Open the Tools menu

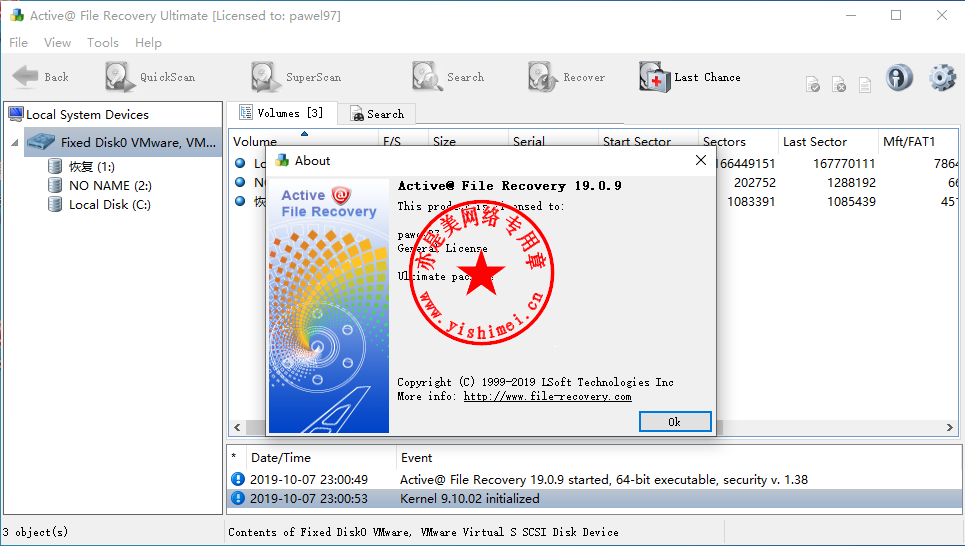(x=103, y=43)
